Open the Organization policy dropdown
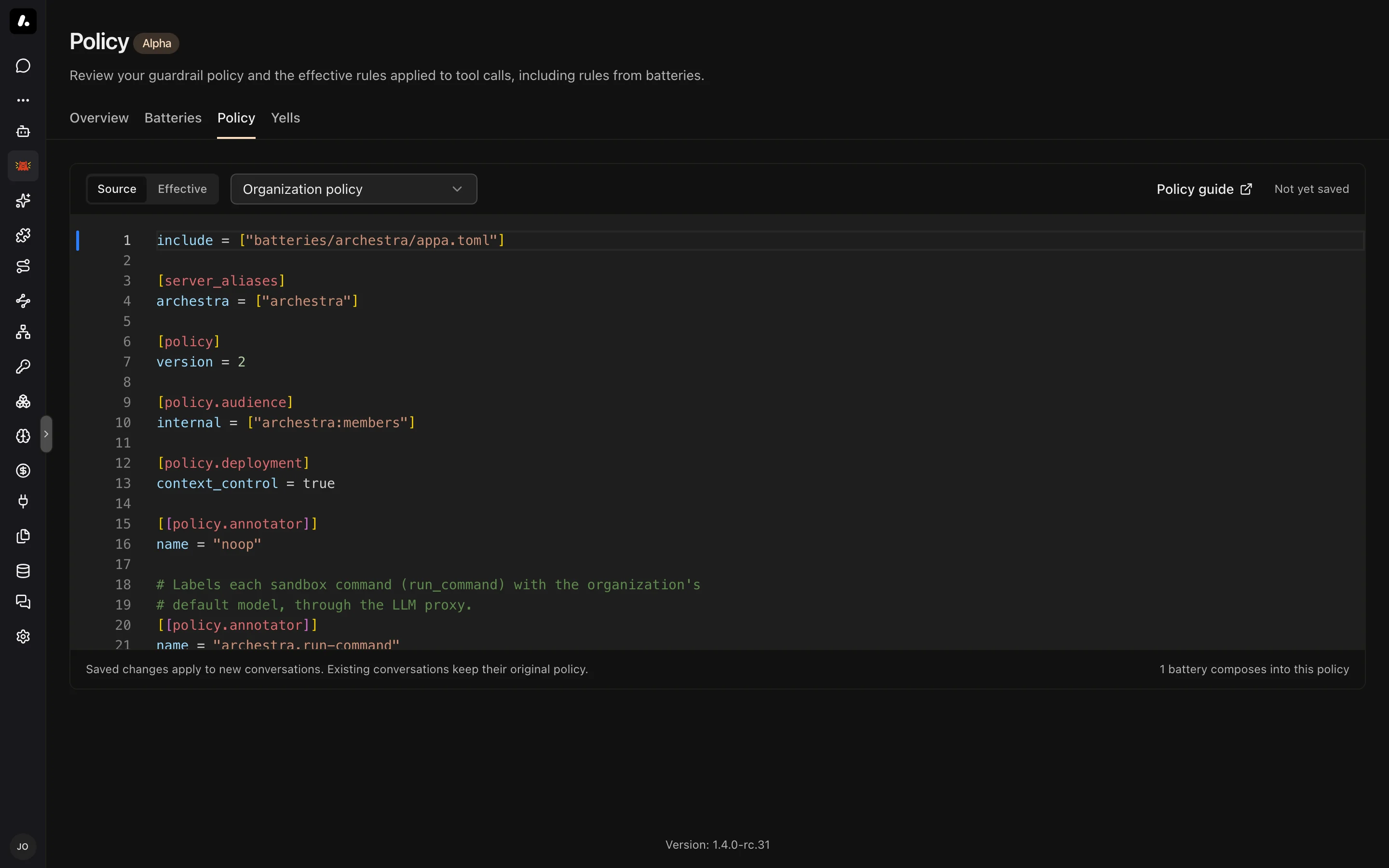 coord(354,189)
